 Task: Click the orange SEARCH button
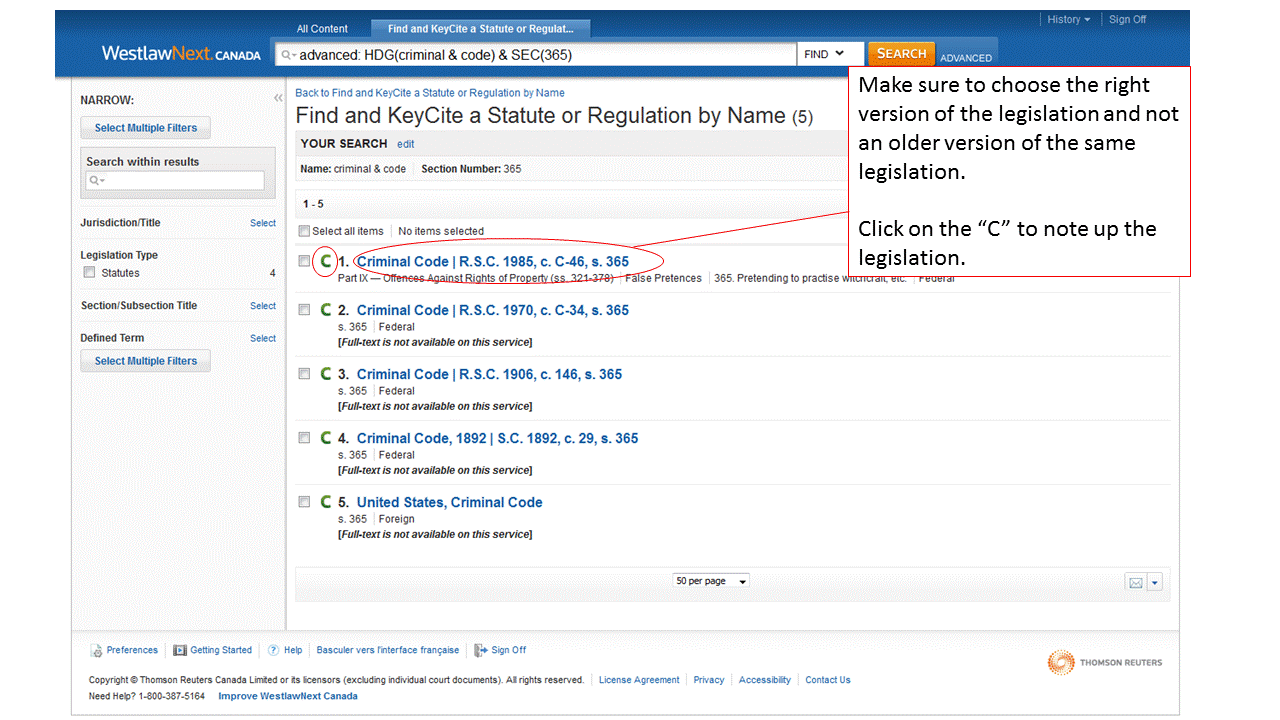[x=901, y=54]
